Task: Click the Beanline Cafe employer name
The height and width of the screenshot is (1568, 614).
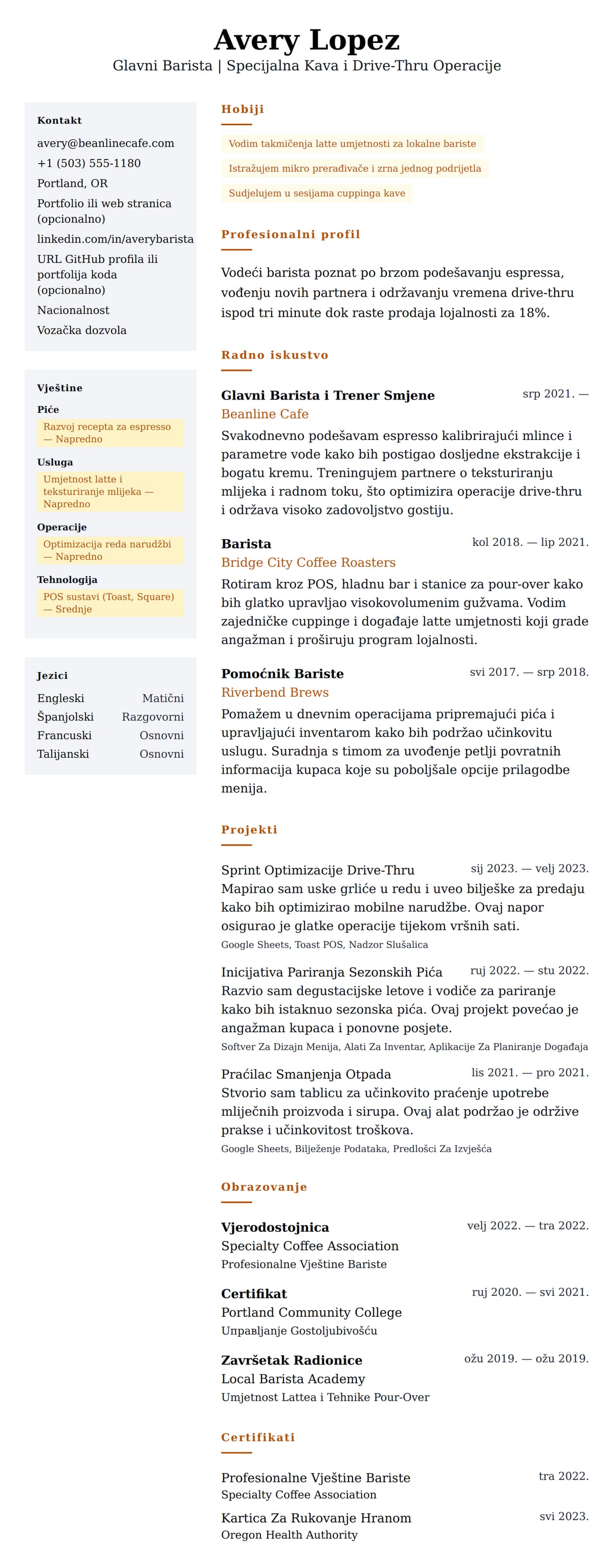Action: coord(265,414)
